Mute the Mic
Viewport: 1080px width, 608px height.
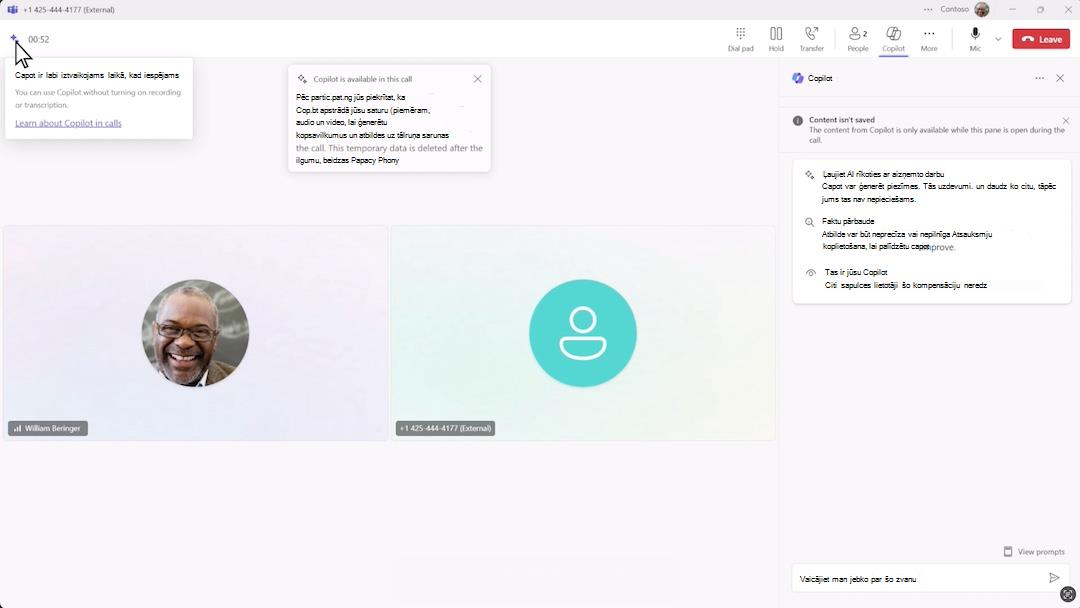tap(975, 39)
